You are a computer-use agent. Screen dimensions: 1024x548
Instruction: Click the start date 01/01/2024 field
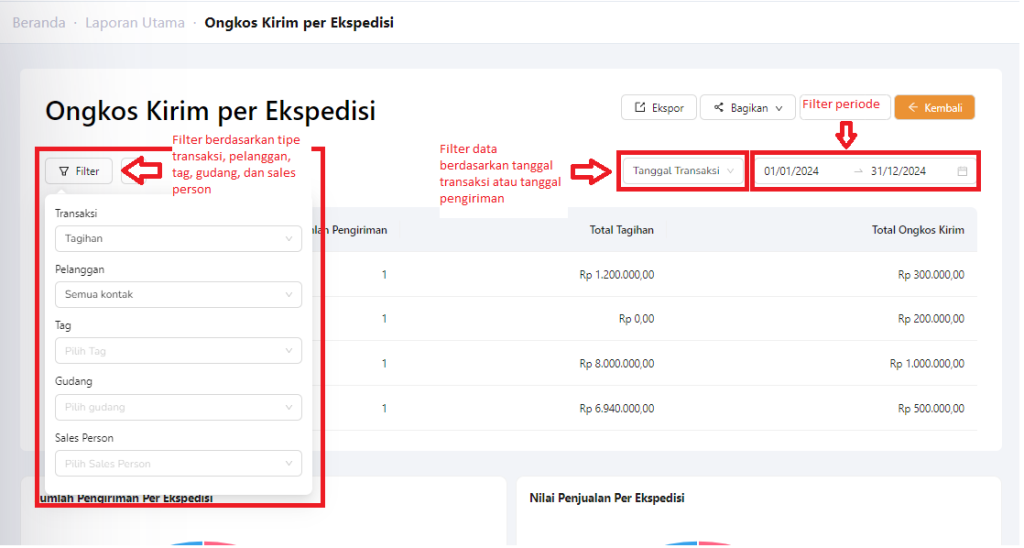(x=793, y=172)
